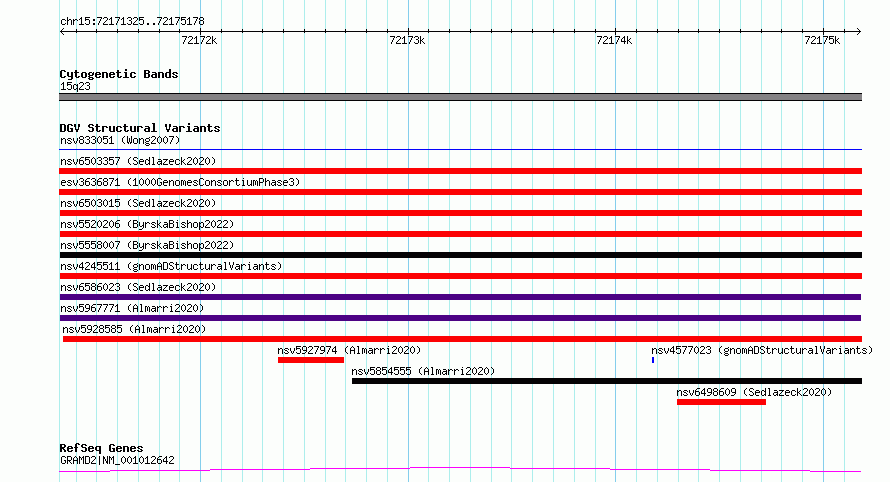Click the 15q23 band label

click(75, 86)
